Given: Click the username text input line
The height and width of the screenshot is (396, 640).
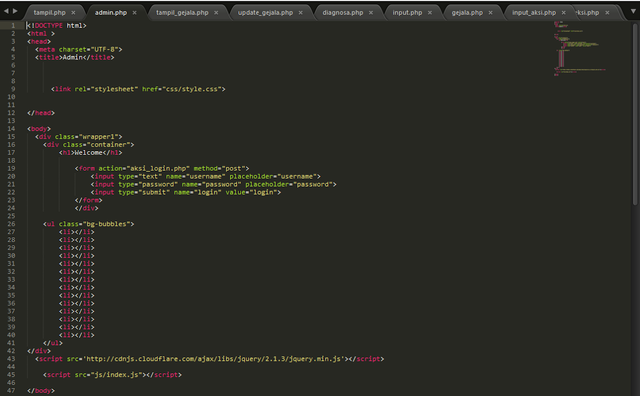Looking at the screenshot, I should pos(206,176).
